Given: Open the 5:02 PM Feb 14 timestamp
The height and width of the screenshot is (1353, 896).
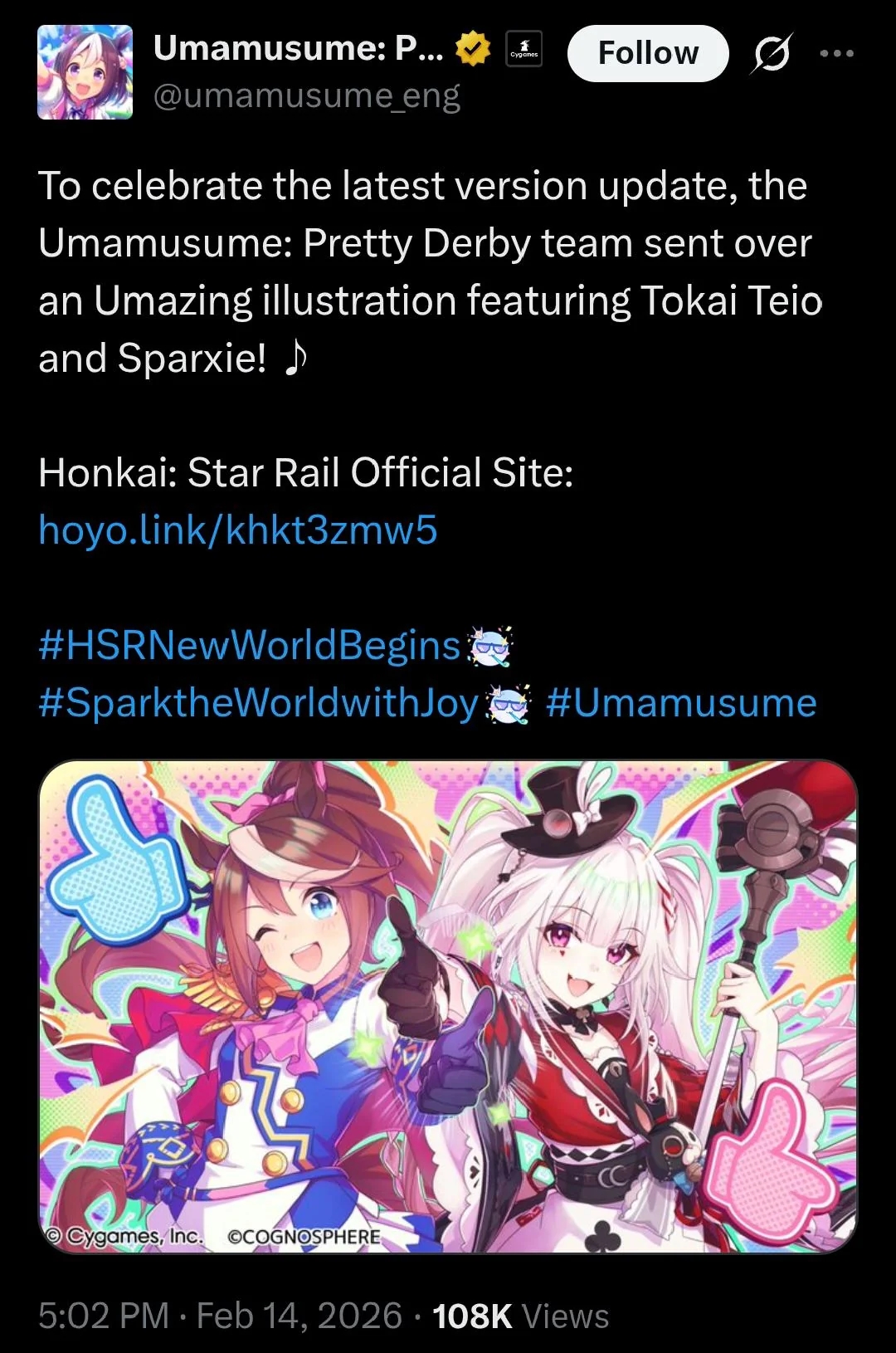Looking at the screenshot, I should click(220, 1316).
